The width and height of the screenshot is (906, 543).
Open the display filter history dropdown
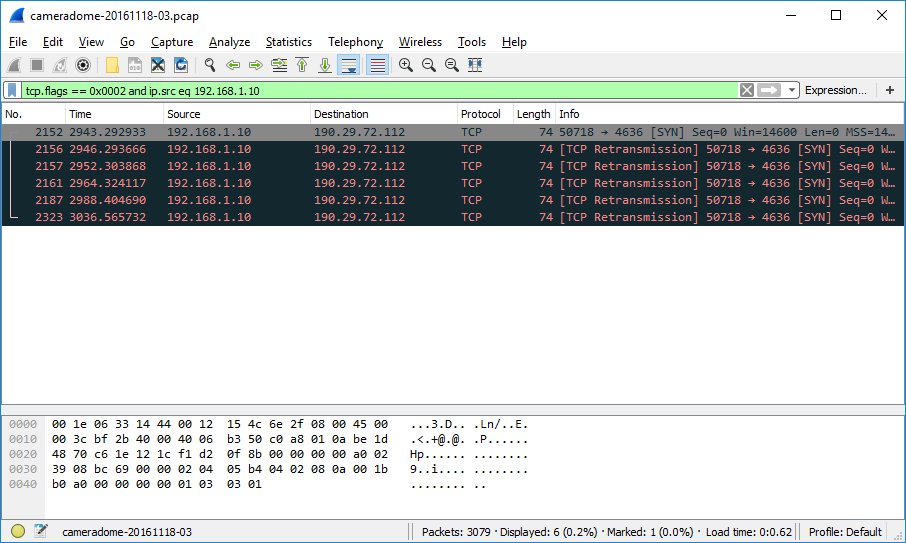pyautogui.click(x=792, y=90)
